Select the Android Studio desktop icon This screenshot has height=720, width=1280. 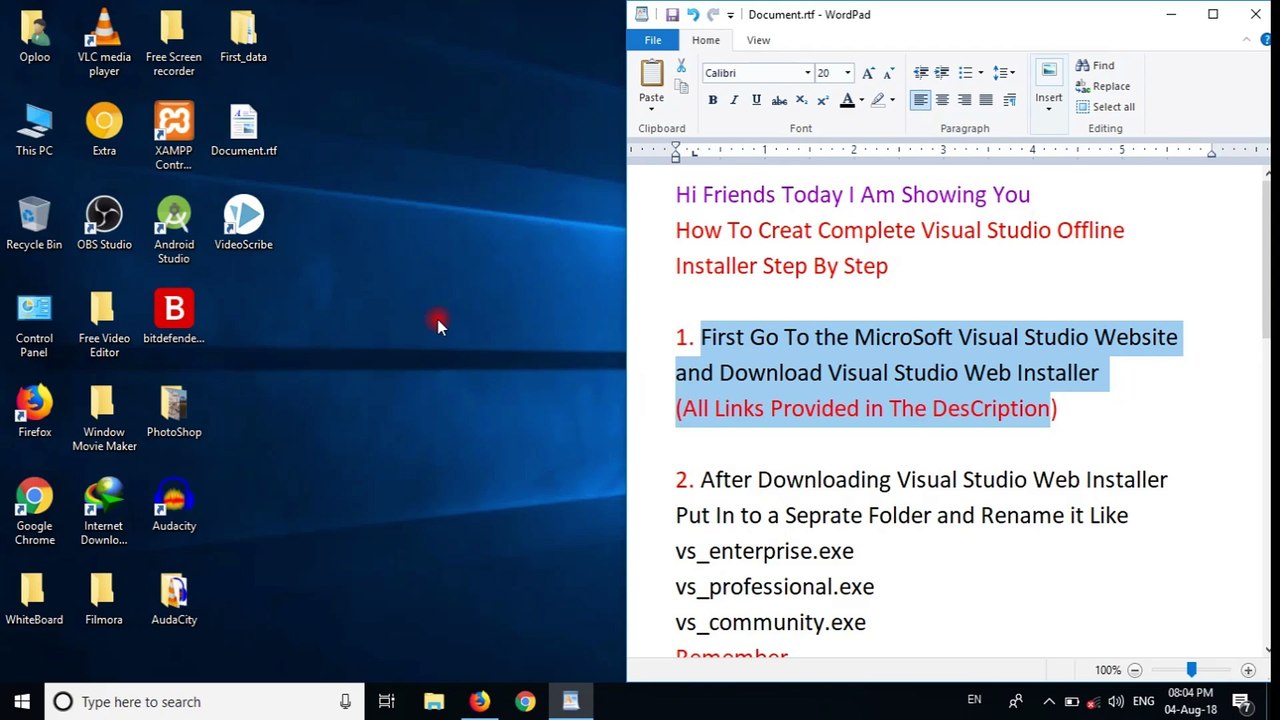[174, 230]
